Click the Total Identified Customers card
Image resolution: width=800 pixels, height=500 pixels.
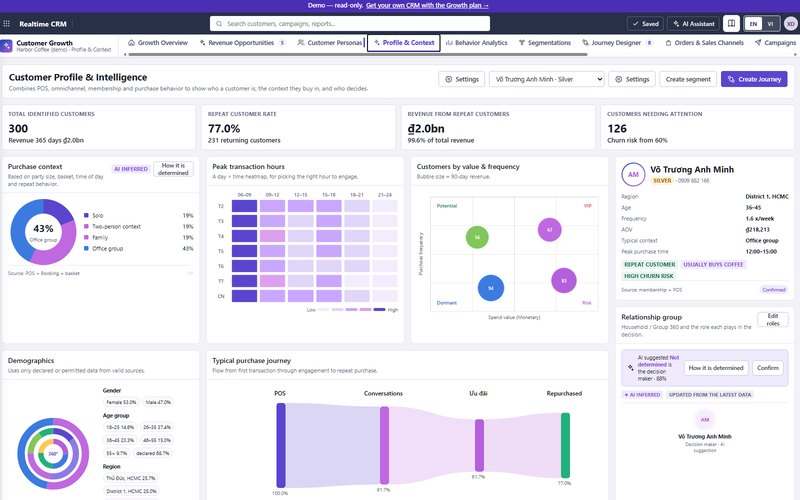coord(99,127)
